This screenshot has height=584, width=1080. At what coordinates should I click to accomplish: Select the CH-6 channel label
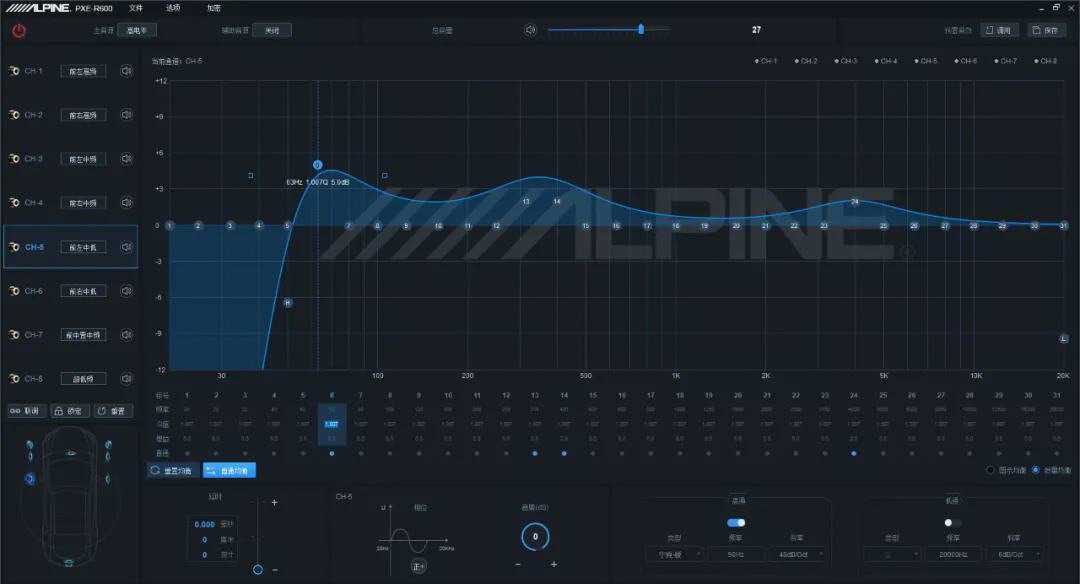pyautogui.click(x=34, y=291)
